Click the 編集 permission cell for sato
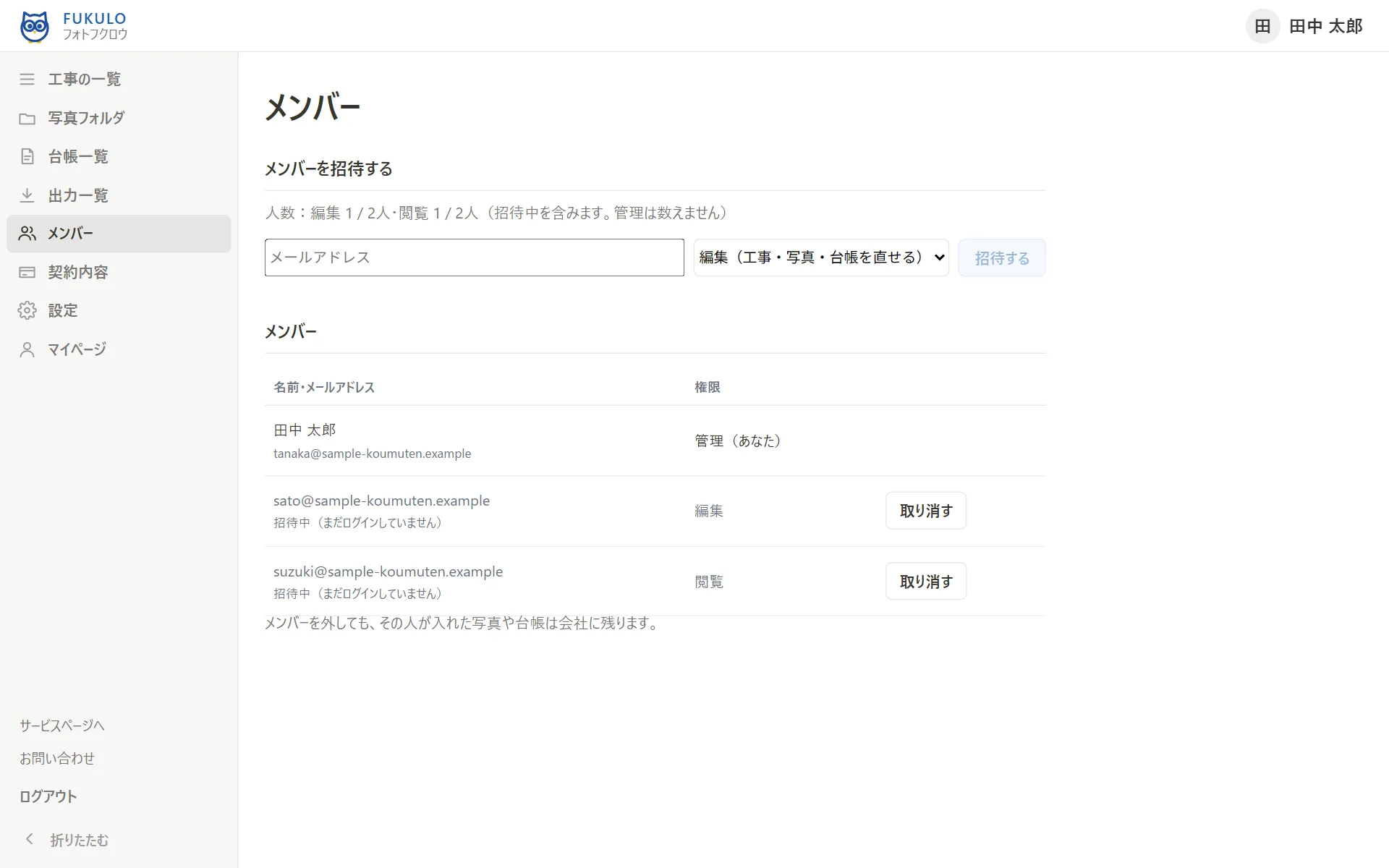This screenshot has height=868, width=1389. coord(709,511)
